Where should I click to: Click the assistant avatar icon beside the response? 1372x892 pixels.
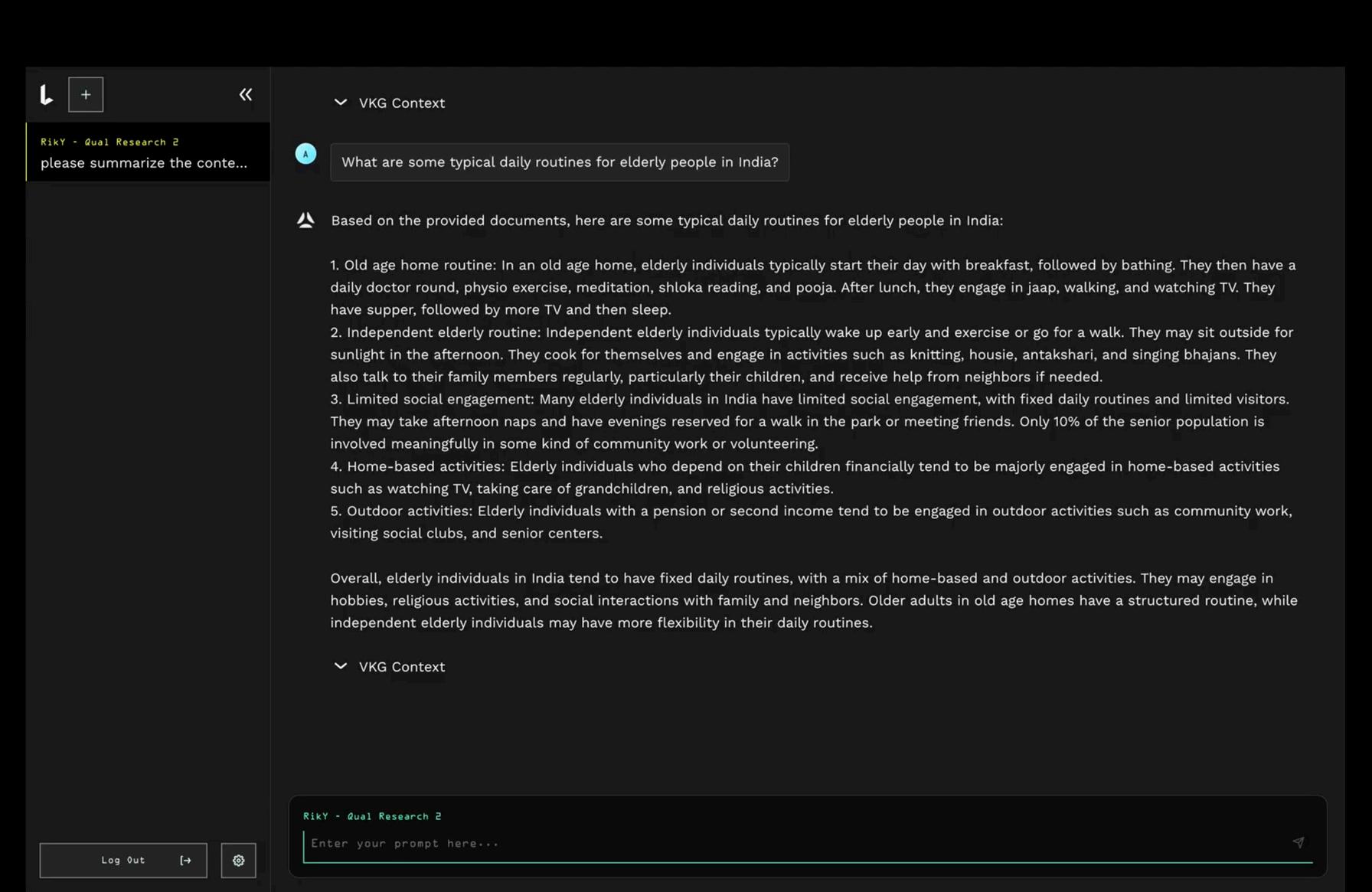[305, 221]
